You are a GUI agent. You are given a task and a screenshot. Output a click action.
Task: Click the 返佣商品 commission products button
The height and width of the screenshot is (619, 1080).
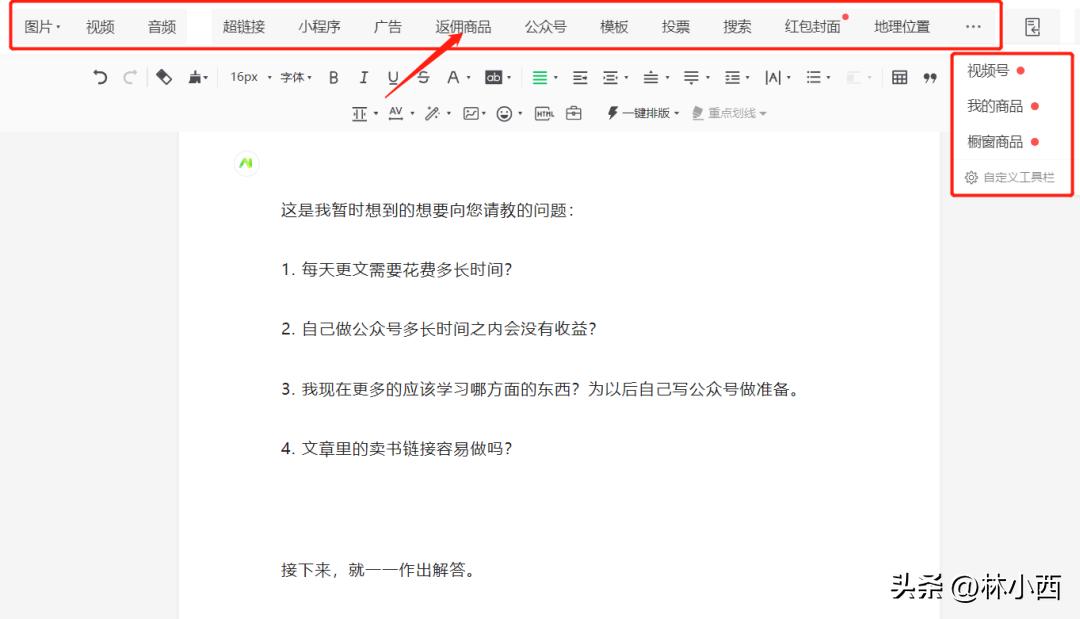[x=463, y=26]
